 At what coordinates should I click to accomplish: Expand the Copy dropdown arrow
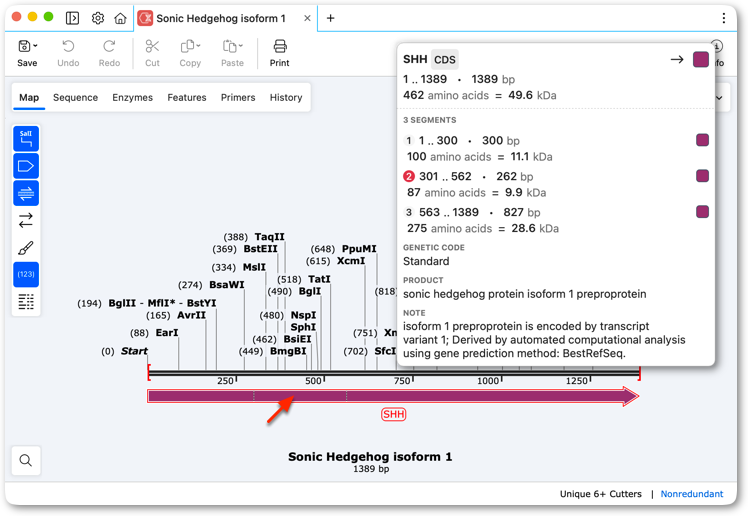198,46
